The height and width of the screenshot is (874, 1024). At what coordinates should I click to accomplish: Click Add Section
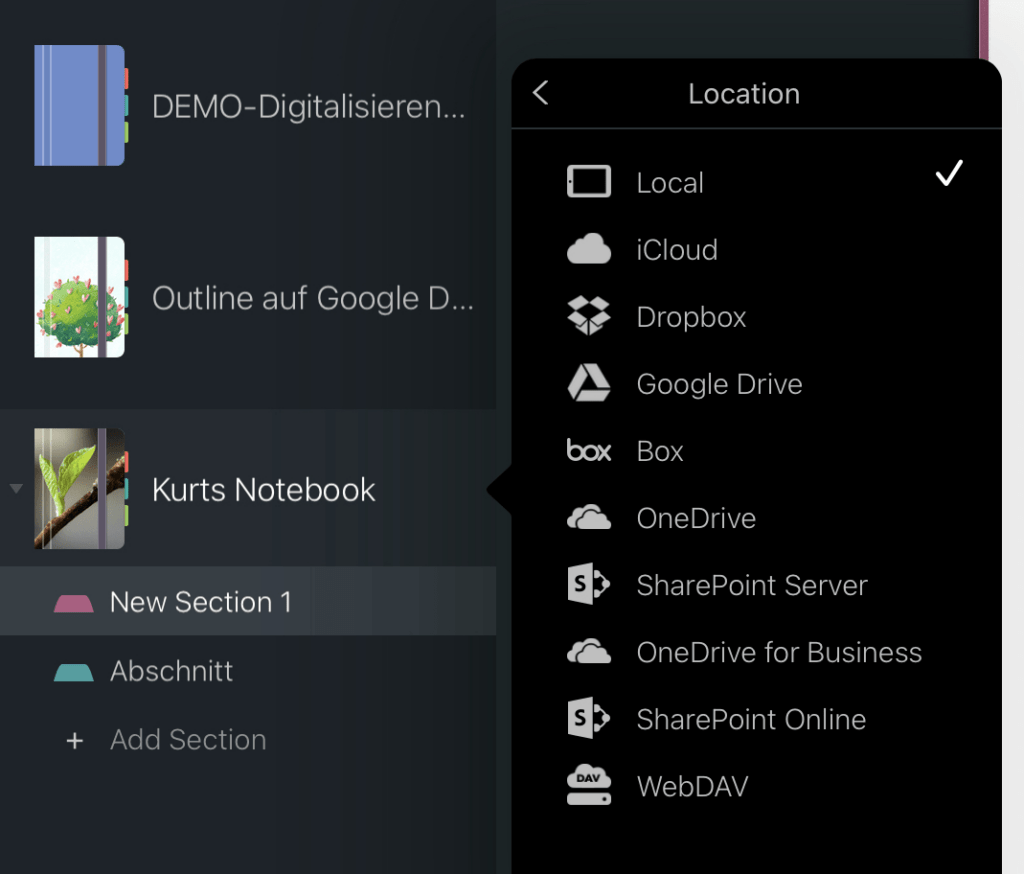pyautogui.click(x=248, y=739)
